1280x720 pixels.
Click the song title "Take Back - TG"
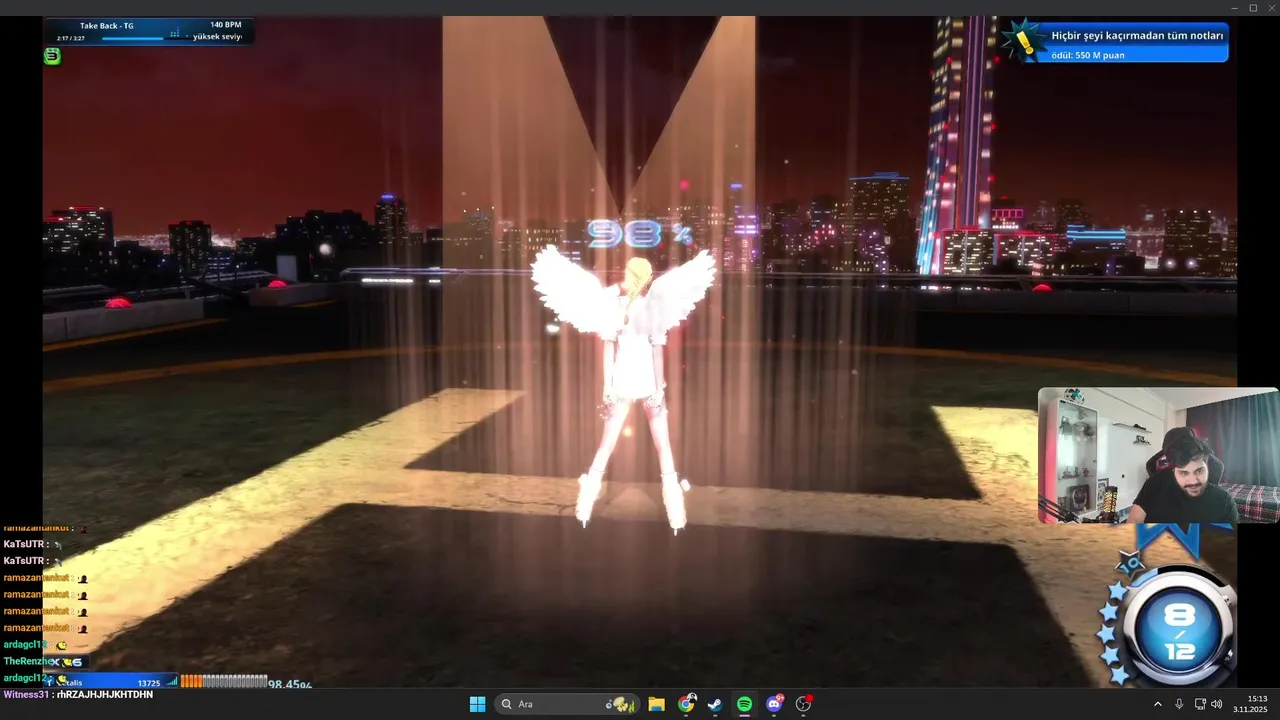pos(107,25)
